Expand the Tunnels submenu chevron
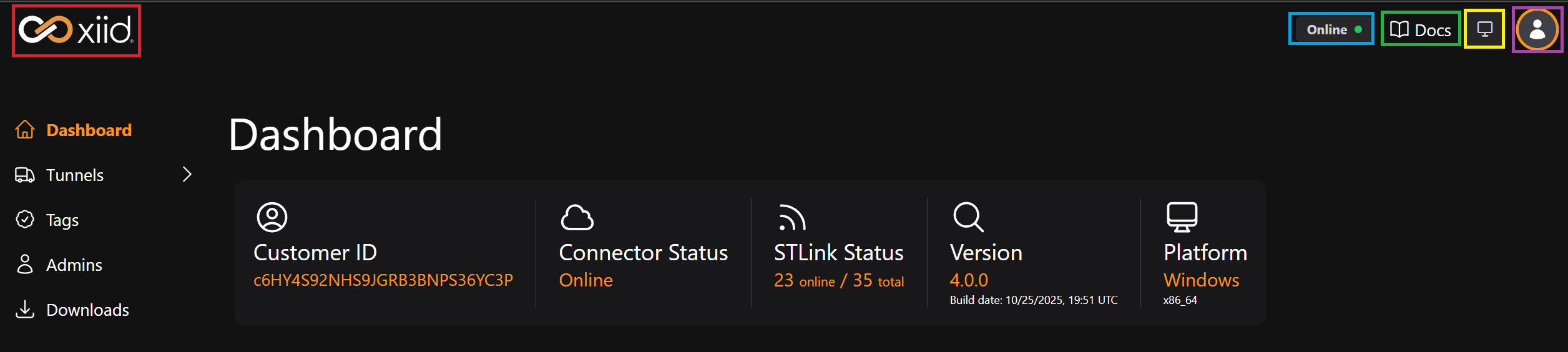Image resolution: width=1568 pixels, height=352 pixels. coord(187,175)
